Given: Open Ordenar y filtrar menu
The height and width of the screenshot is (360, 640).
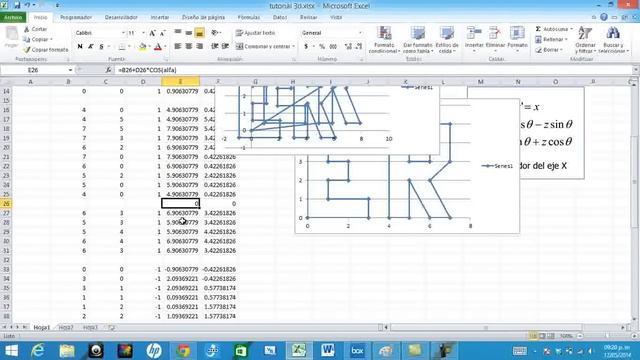Looking at the screenshot, I should [x=585, y=40].
